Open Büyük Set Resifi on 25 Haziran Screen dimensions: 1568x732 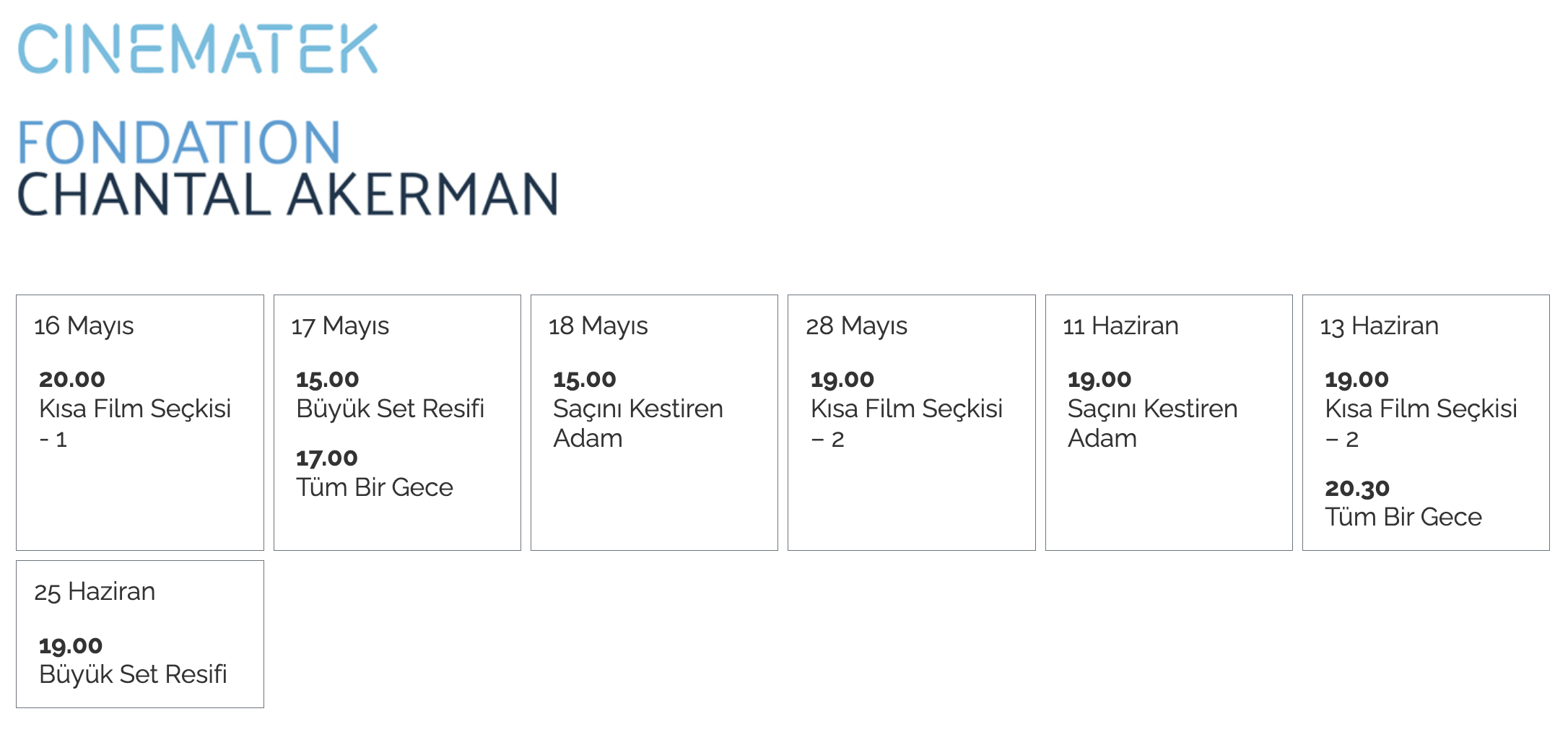coord(133,674)
